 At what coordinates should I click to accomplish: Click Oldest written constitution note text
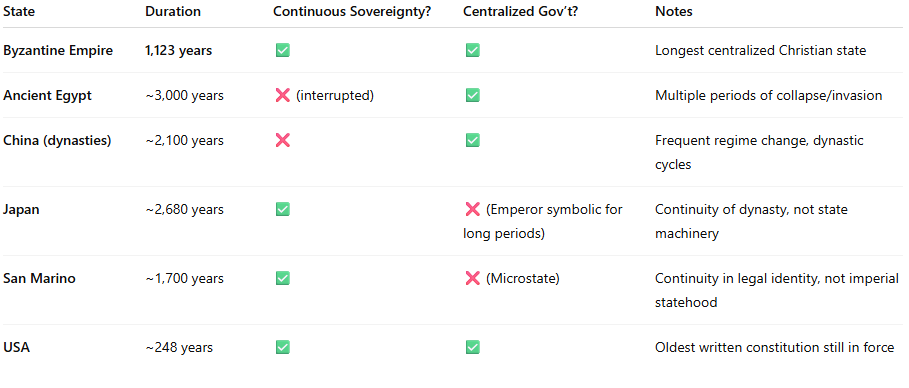tap(775, 347)
